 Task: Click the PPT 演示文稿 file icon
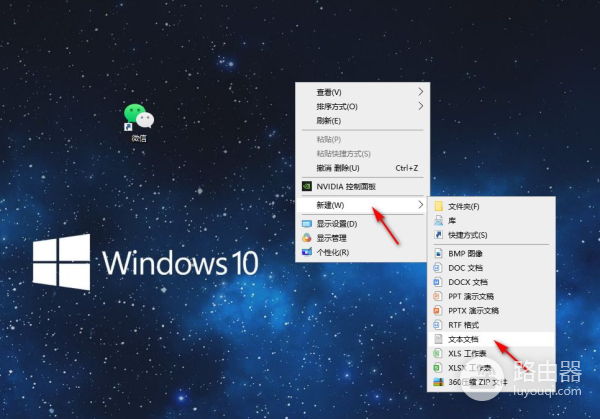coord(438,297)
